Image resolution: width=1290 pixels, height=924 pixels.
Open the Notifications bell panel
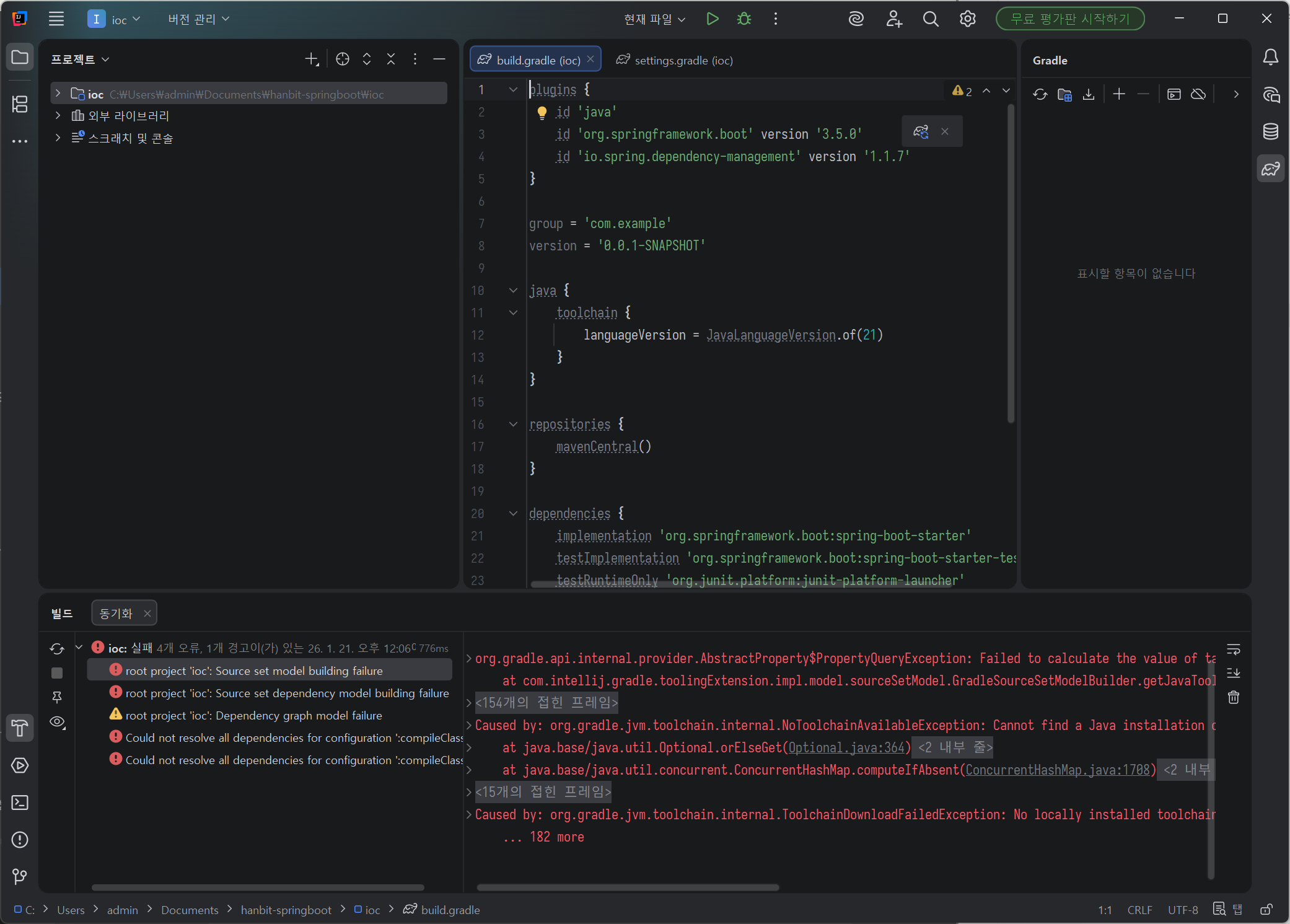1270,58
